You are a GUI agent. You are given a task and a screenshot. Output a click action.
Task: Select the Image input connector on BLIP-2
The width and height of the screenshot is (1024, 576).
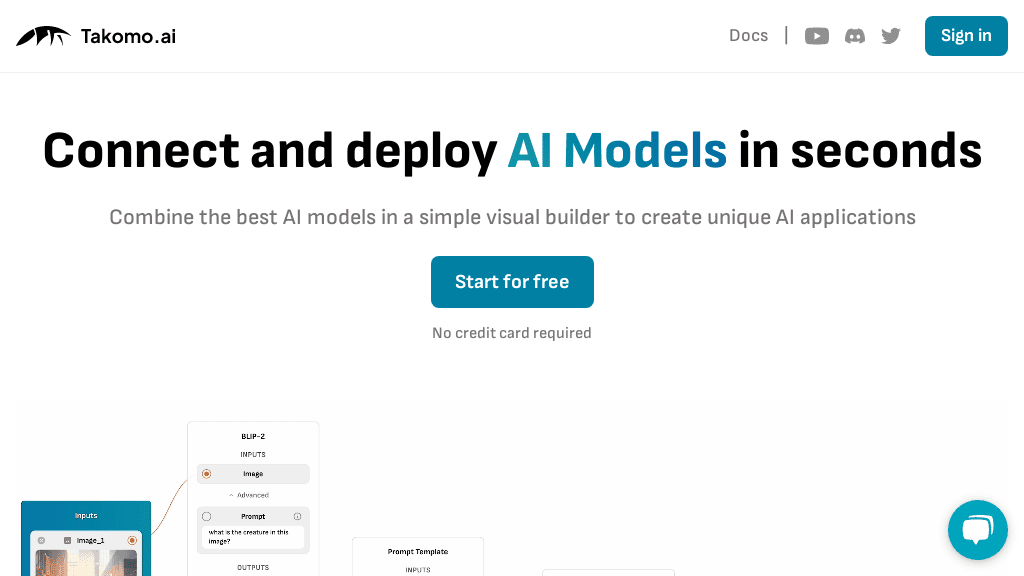click(206, 474)
